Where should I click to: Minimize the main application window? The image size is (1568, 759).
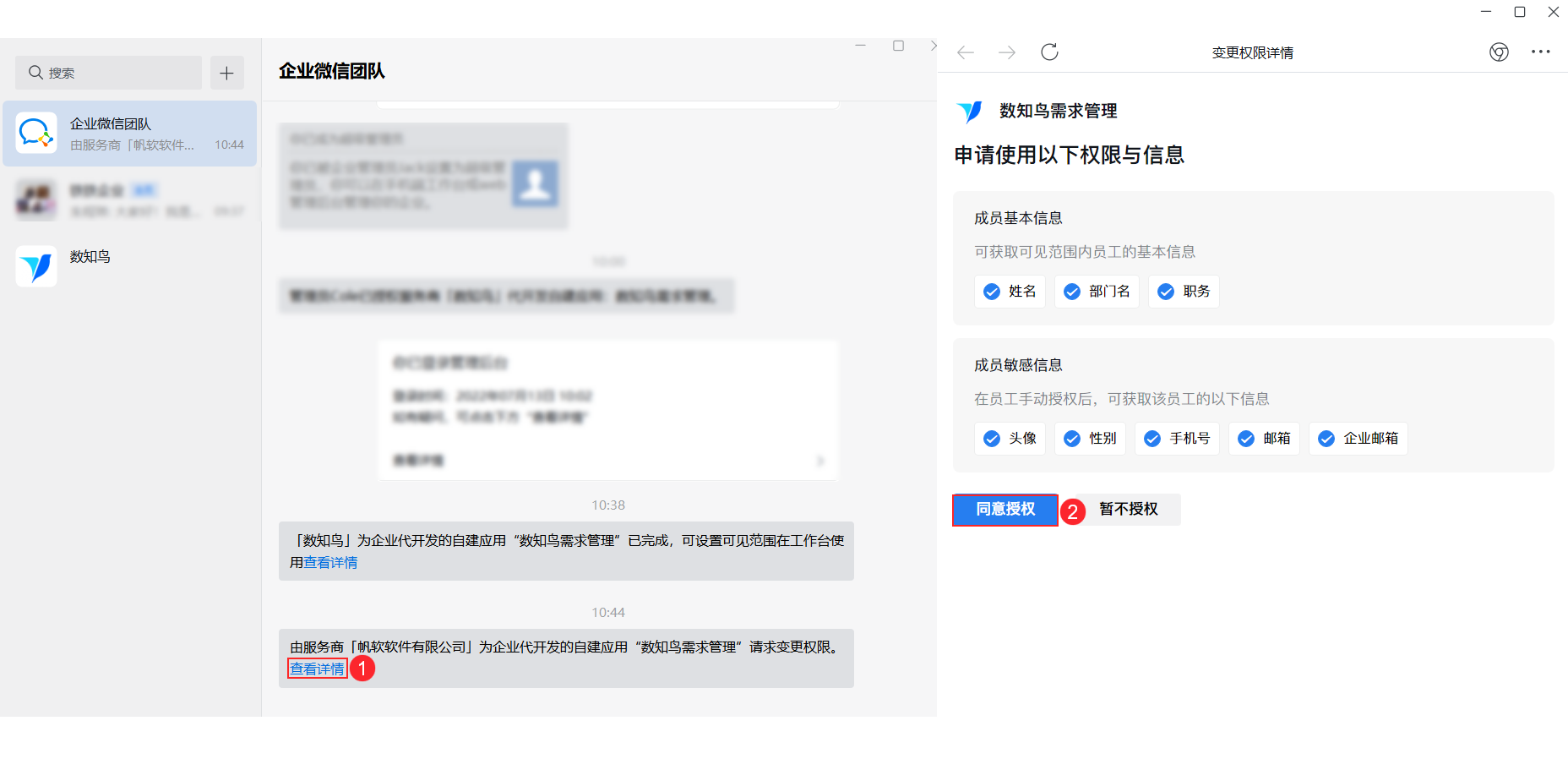pos(1486,12)
